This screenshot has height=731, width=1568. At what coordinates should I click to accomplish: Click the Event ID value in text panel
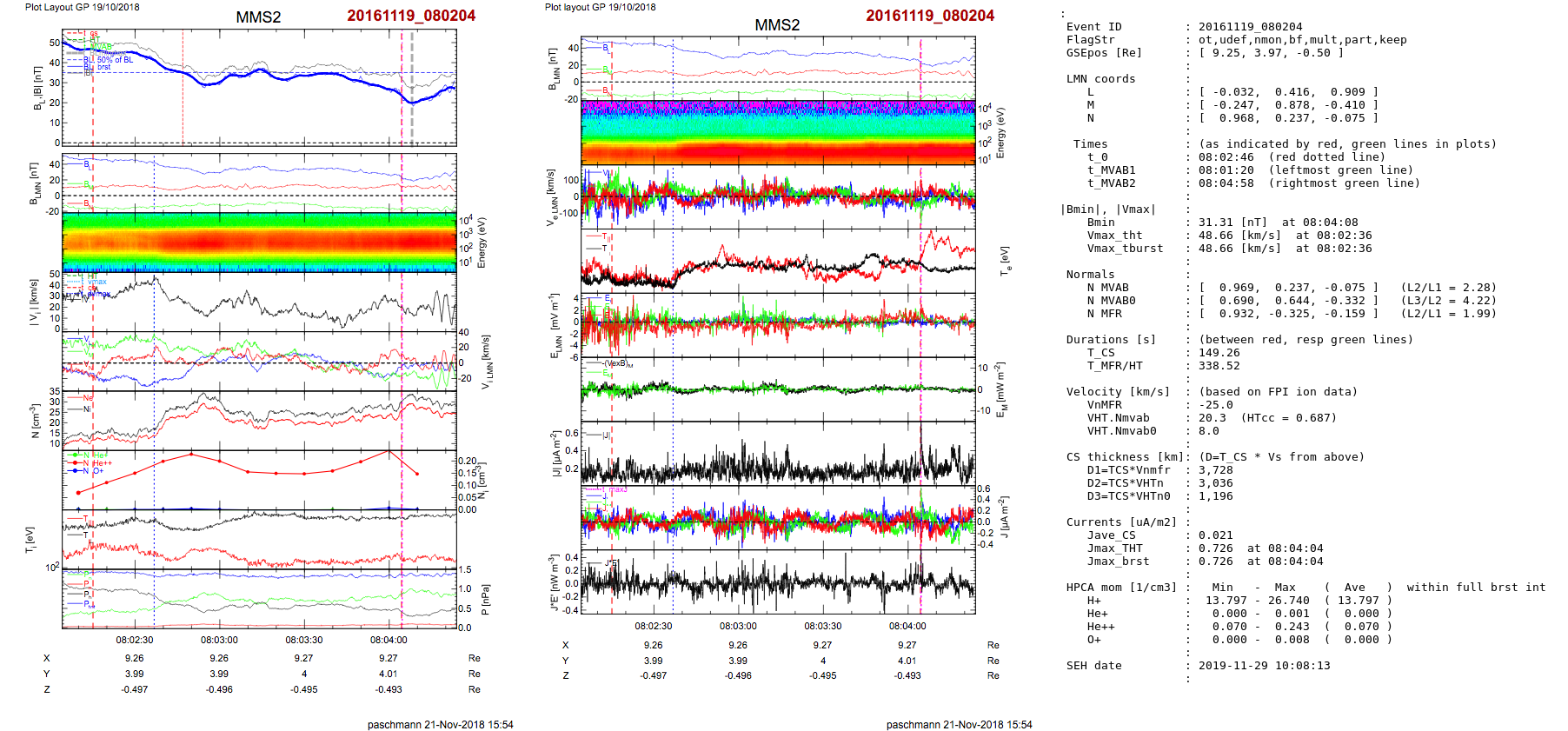point(1238,27)
